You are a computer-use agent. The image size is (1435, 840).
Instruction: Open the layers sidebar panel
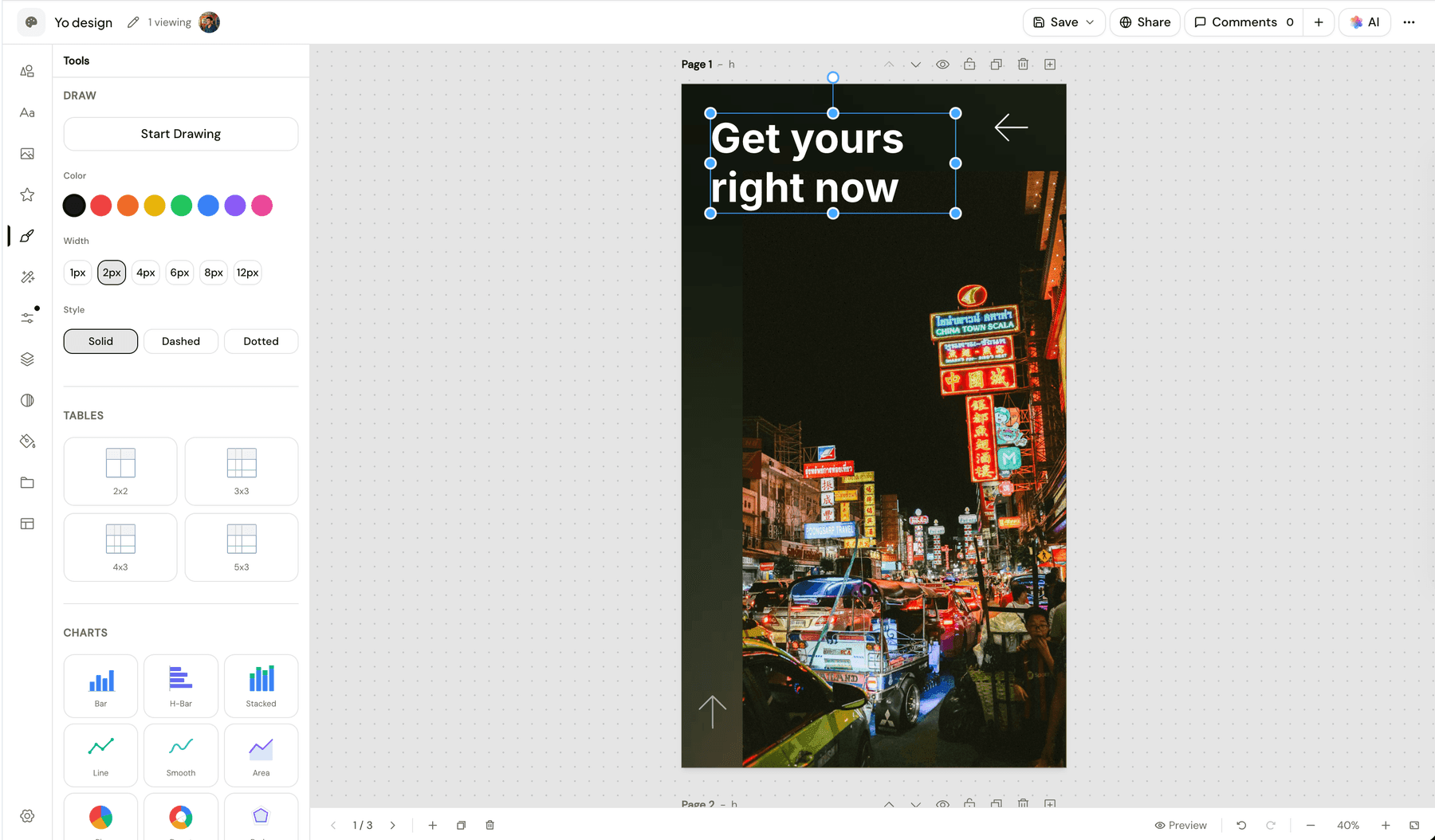27,359
